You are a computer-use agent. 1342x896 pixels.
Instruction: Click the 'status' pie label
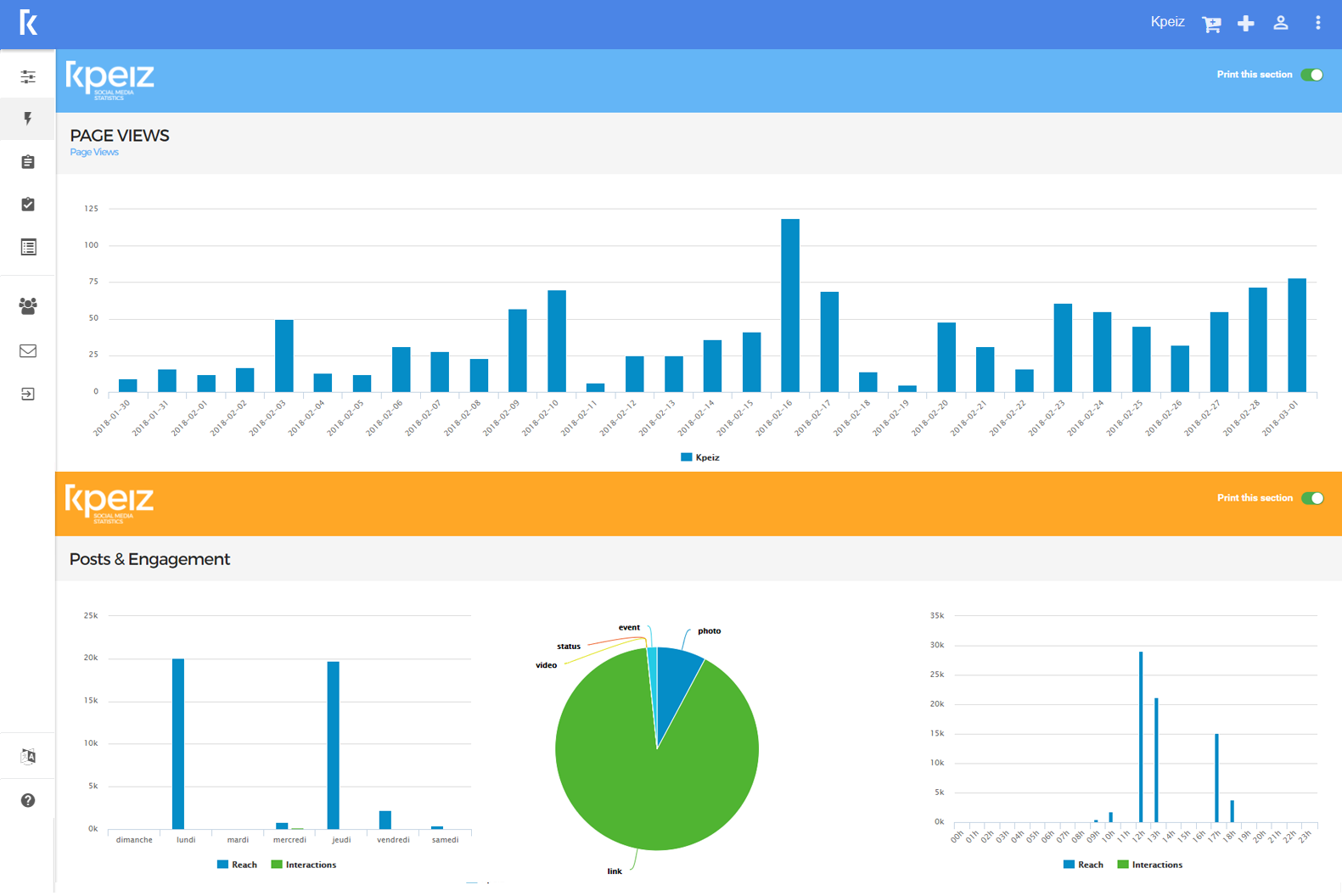(569, 647)
